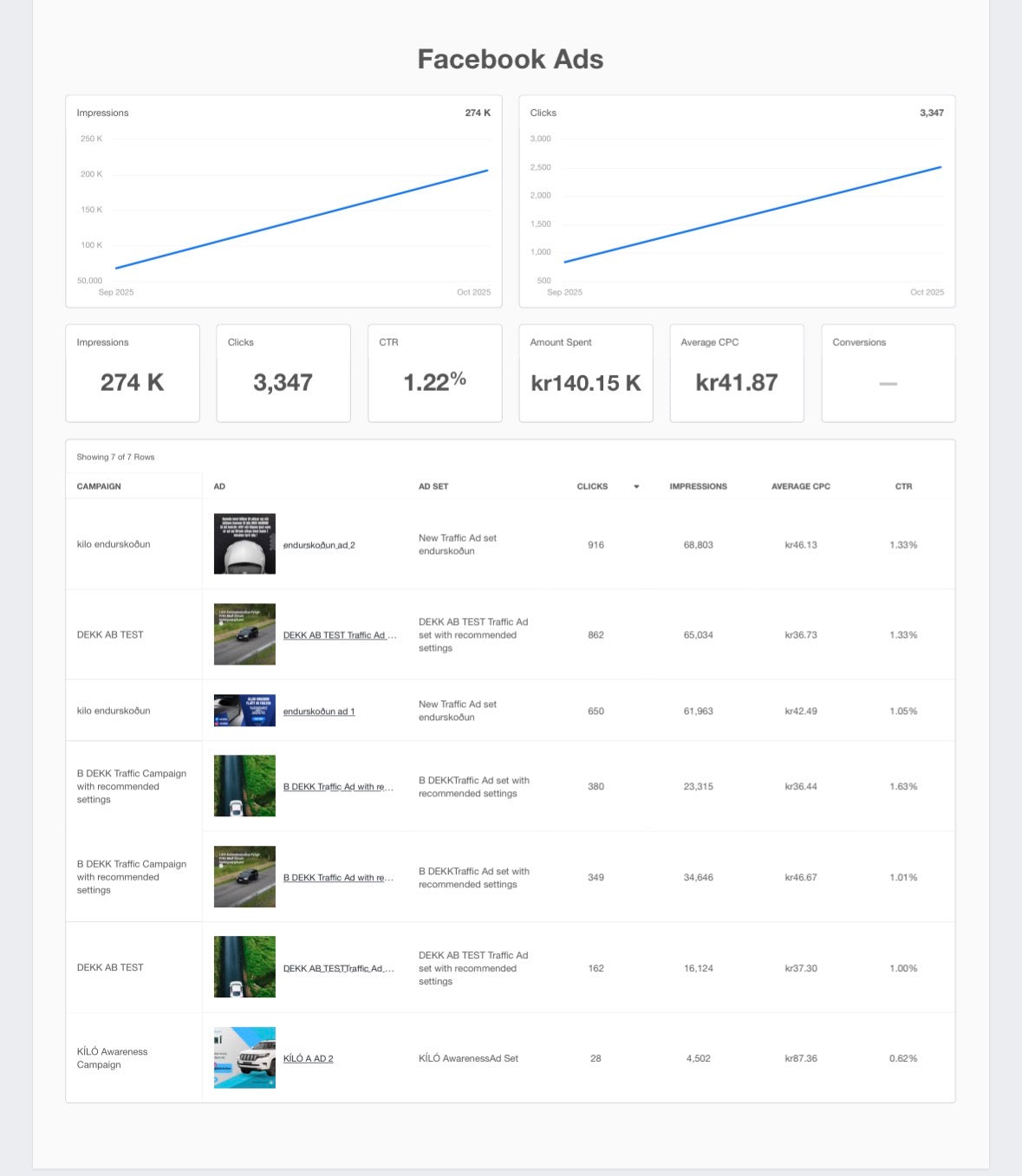Open aerial road thumbnail in the 380-clicks row
1022x1176 pixels.
[244, 786]
